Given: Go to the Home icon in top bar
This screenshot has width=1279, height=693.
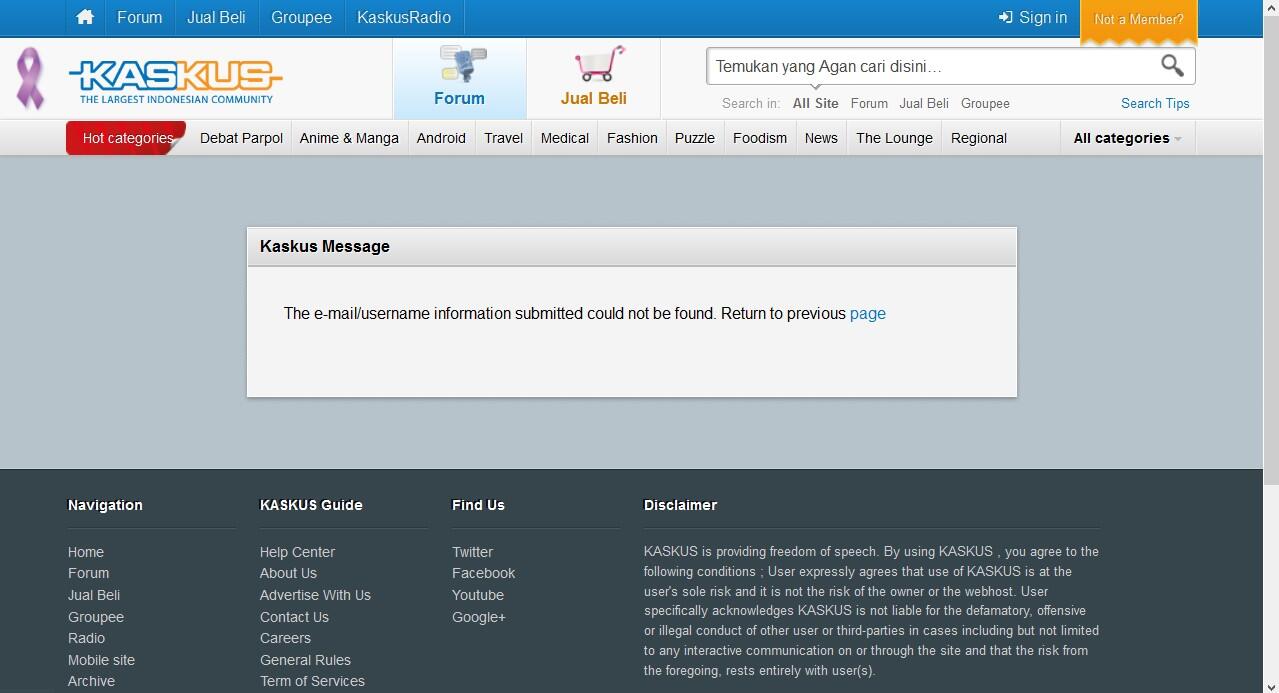Looking at the screenshot, I should (85, 17).
